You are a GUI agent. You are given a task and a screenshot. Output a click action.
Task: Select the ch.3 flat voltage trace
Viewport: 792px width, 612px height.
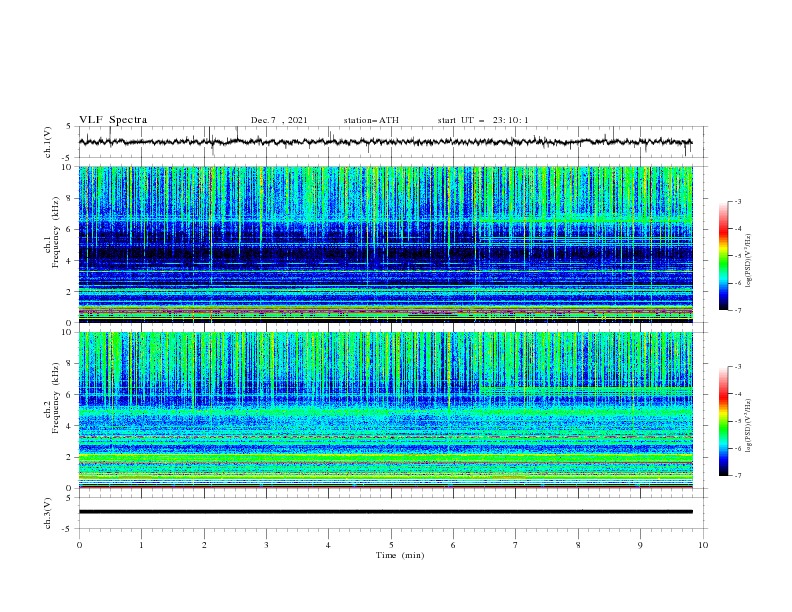coord(385,512)
